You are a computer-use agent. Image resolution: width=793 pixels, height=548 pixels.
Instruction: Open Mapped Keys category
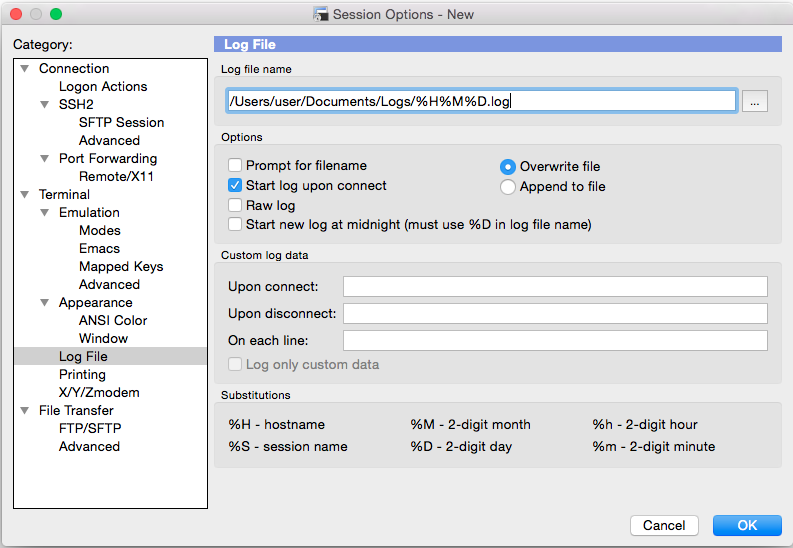(121, 266)
